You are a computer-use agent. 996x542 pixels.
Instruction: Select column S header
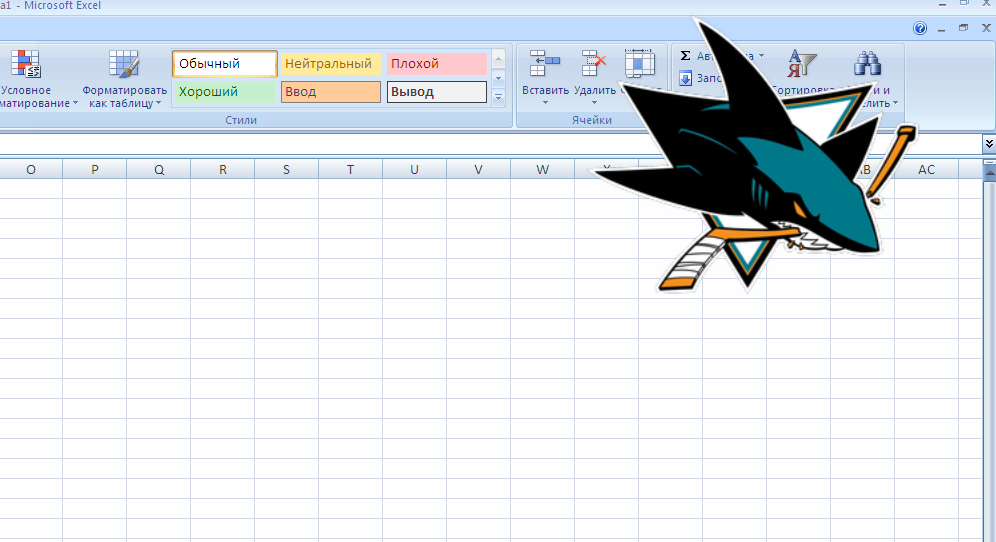click(286, 170)
